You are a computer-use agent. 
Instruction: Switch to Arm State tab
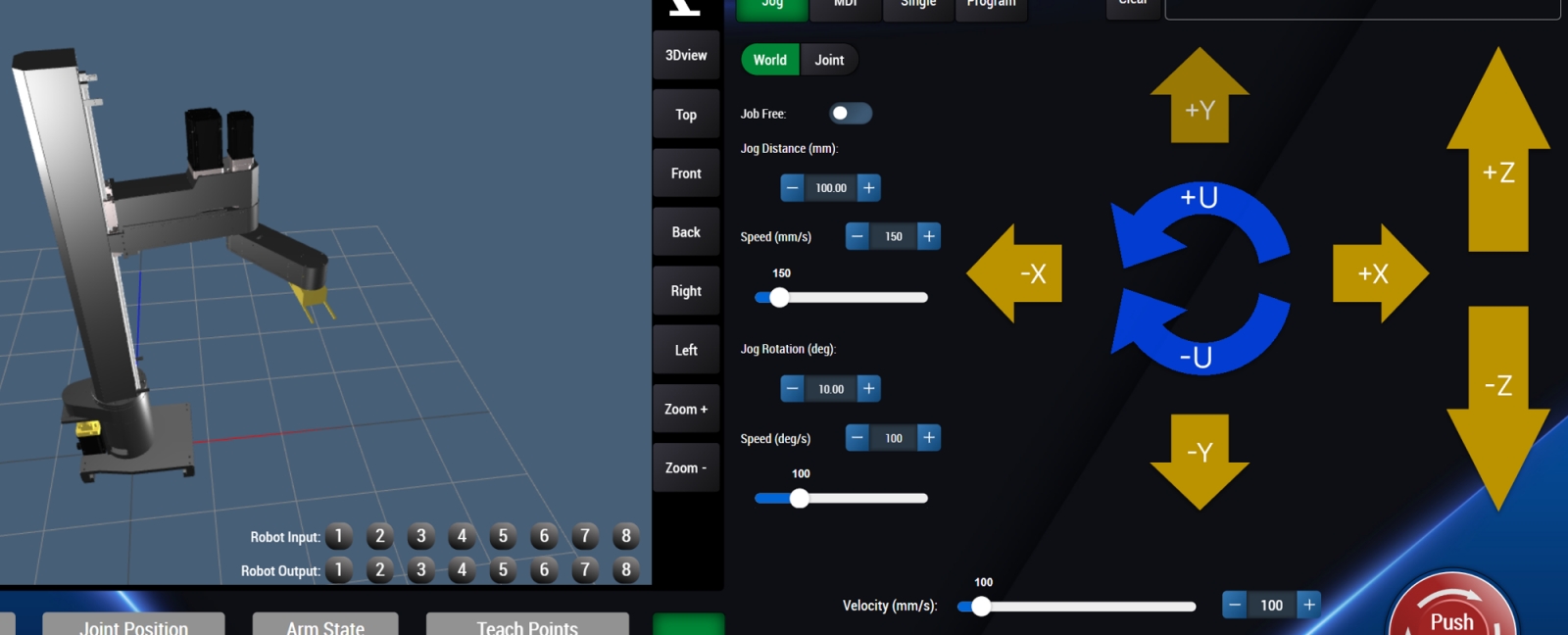click(x=325, y=624)
